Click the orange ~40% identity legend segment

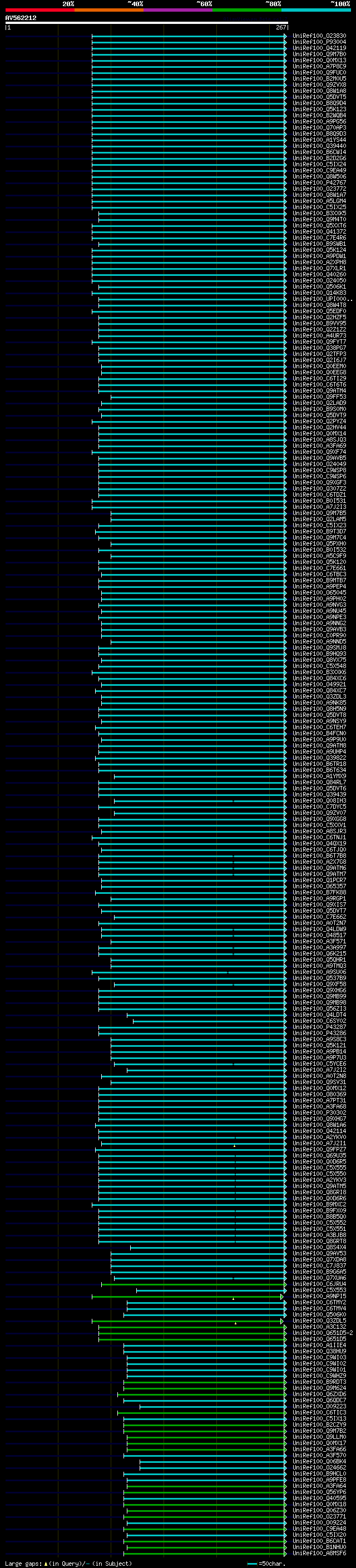pos(109,11)
